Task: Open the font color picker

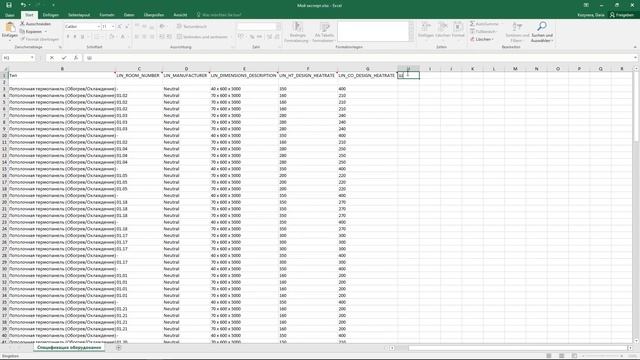Action: point(122,37)
